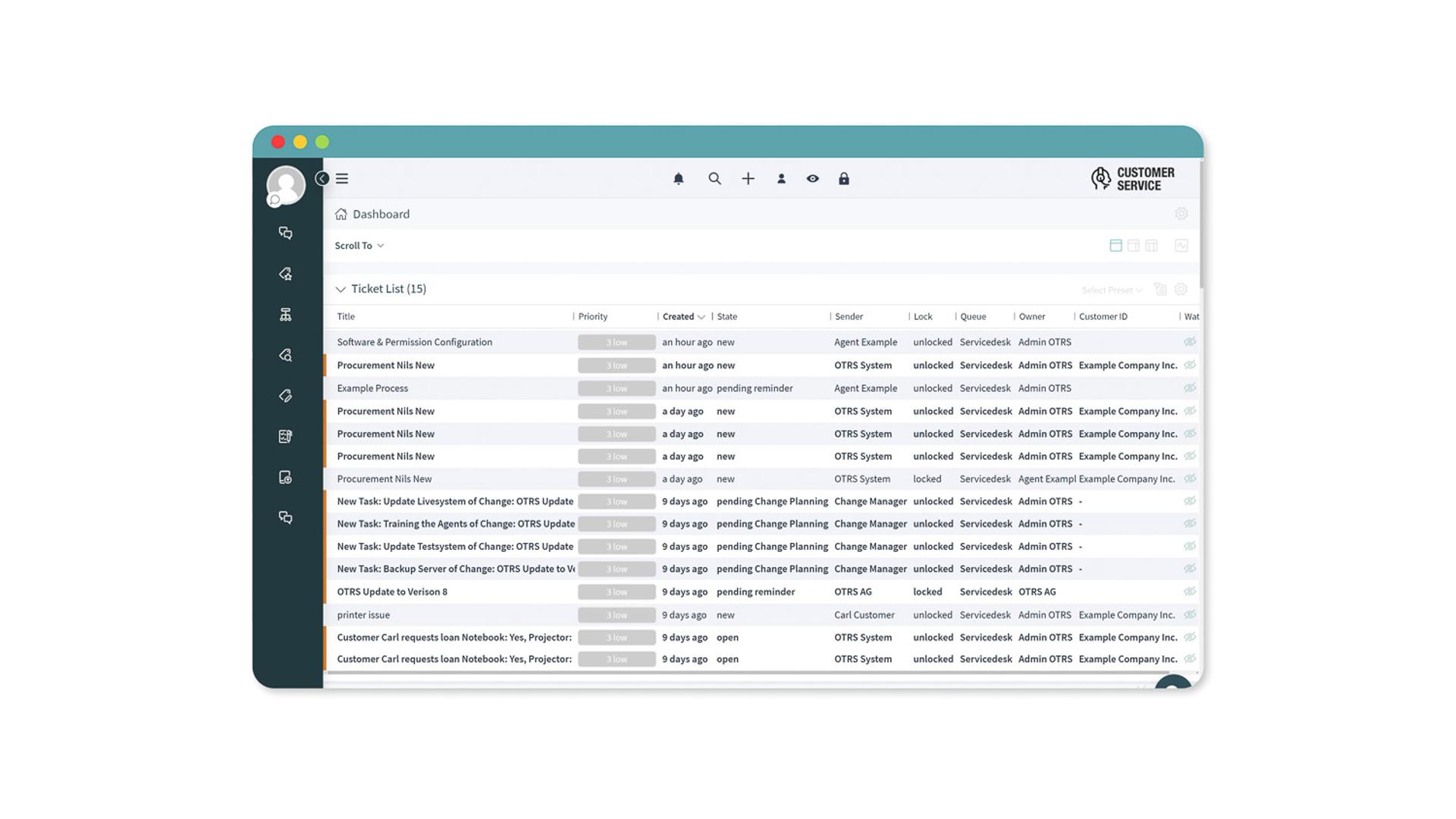Click priority badge of OTRS Update to Verison 8
1456x819 pixels.
(x=617, y=591)
